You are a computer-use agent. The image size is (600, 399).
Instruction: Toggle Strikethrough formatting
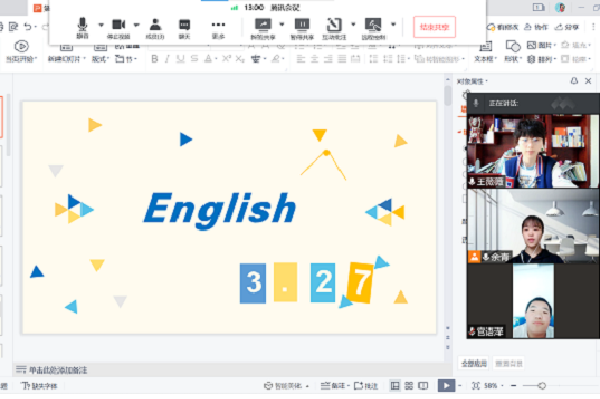click(194, 59)
